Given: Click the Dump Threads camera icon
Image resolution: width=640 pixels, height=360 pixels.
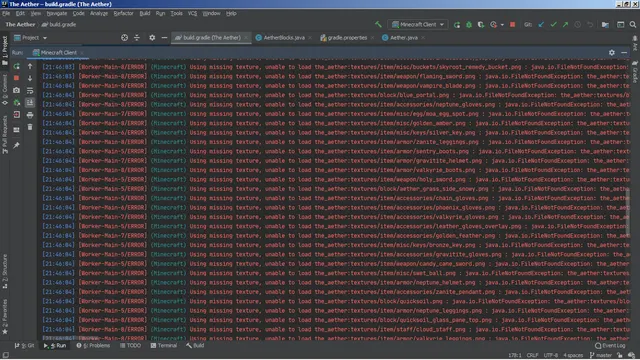Looking at the screenshot, I should (16, 90).
